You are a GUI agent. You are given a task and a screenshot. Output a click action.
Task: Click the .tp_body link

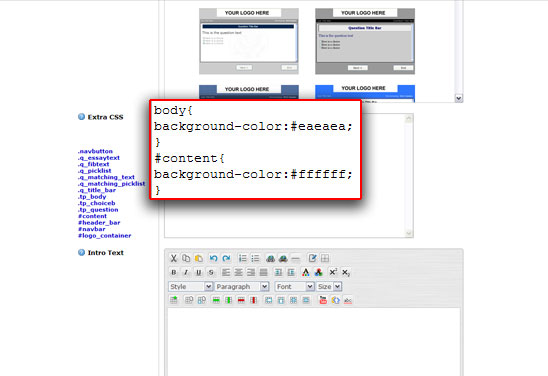tap(92, 197)
